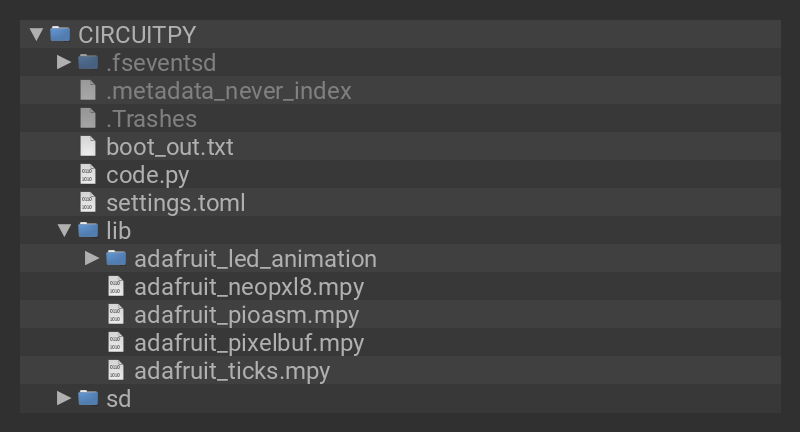Image resolution: width=800 pixels, height=432 pixels.
Task: Click the settings.toml file icon
Action: [x=88, y=202]
